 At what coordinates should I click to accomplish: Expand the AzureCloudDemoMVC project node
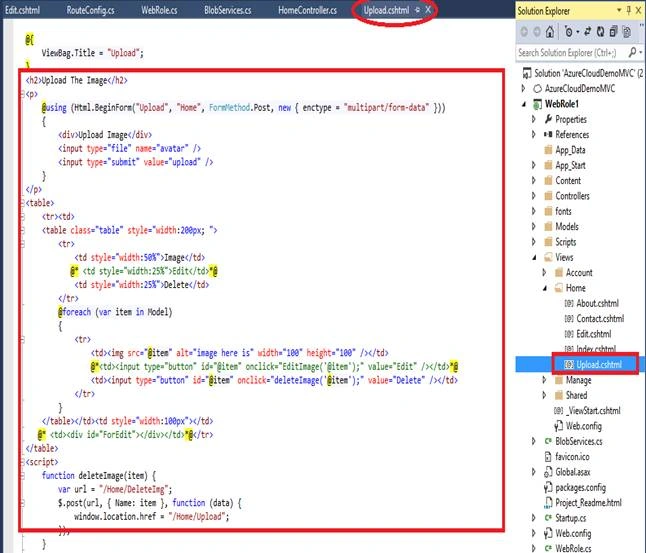(x=523, y=88)
